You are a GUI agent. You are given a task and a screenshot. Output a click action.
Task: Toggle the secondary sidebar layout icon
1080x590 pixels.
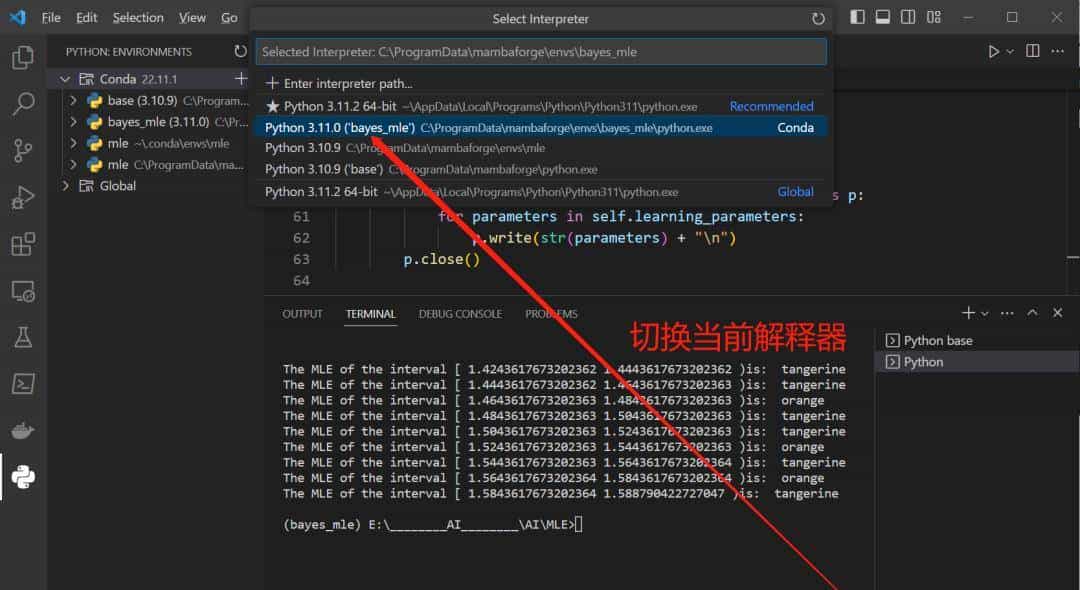908,17
